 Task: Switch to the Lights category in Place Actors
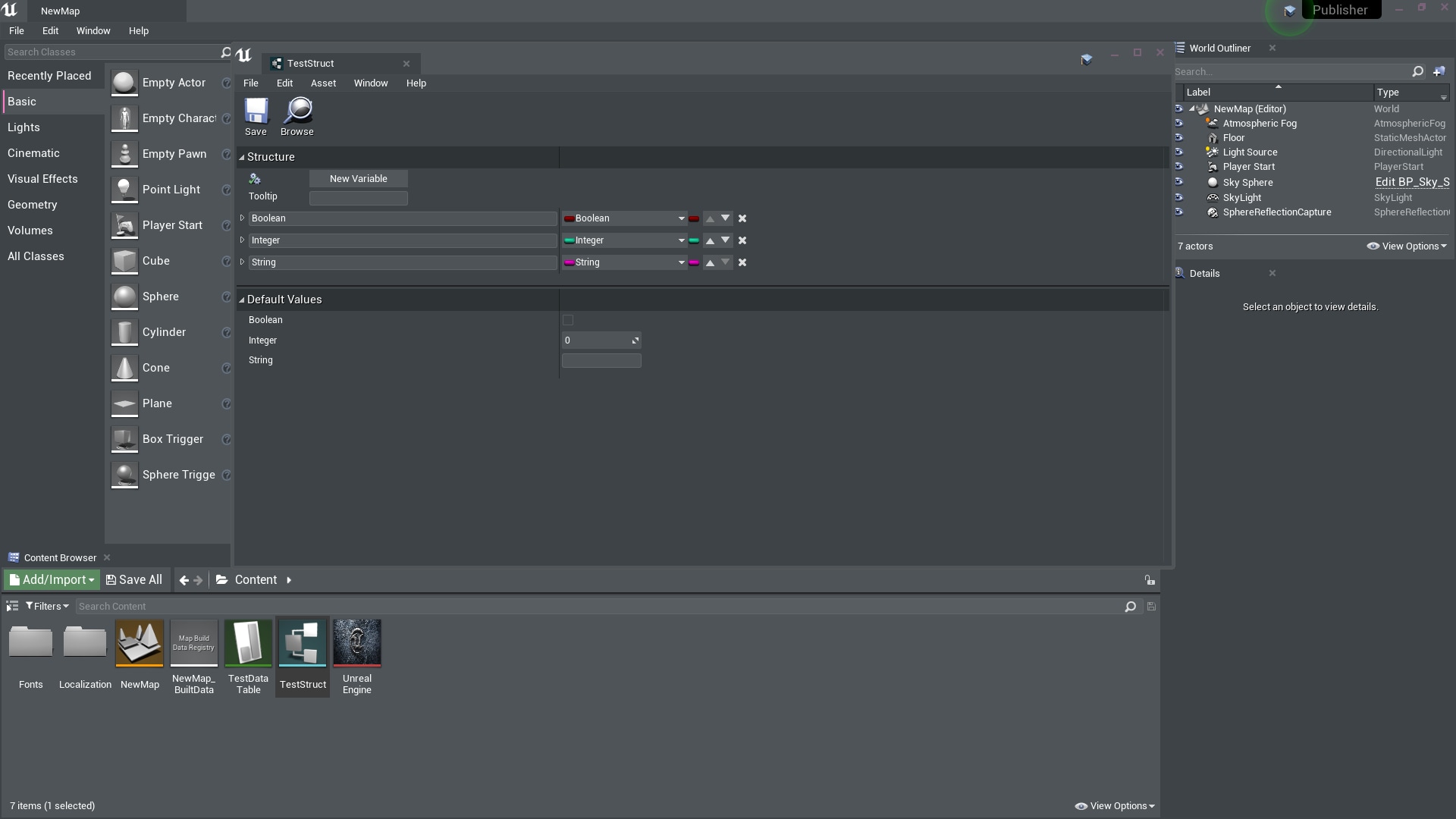(24, 127)
